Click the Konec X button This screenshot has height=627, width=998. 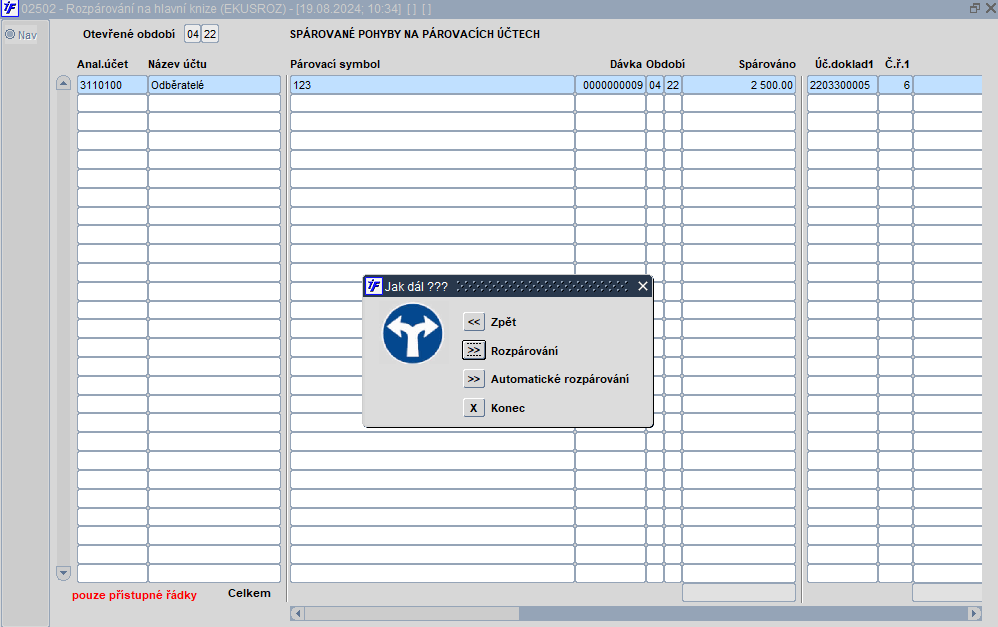(x=474, y=408)
